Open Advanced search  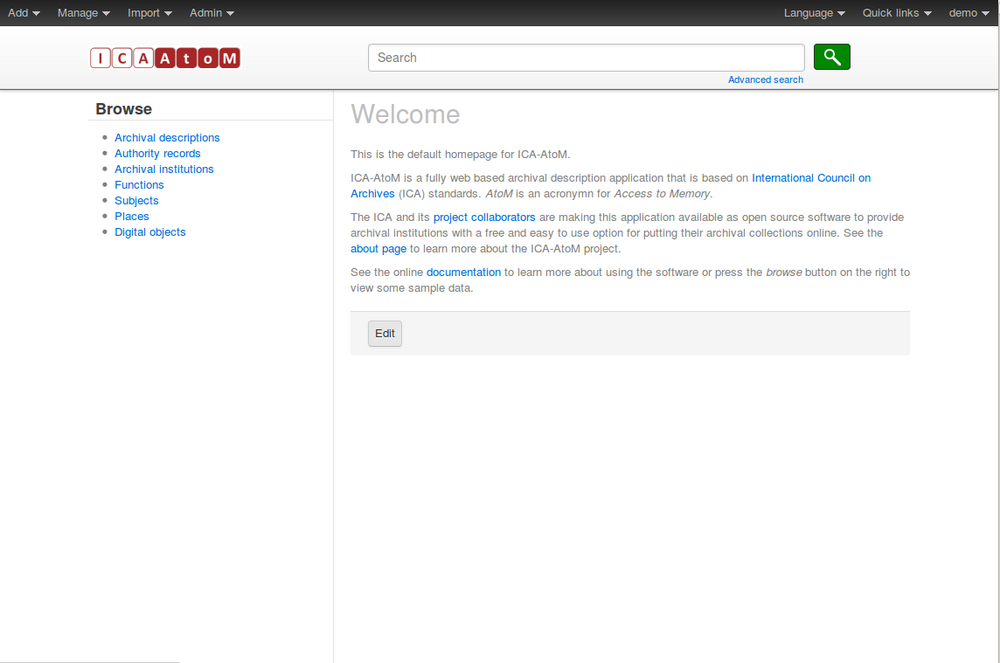point(765,79)
